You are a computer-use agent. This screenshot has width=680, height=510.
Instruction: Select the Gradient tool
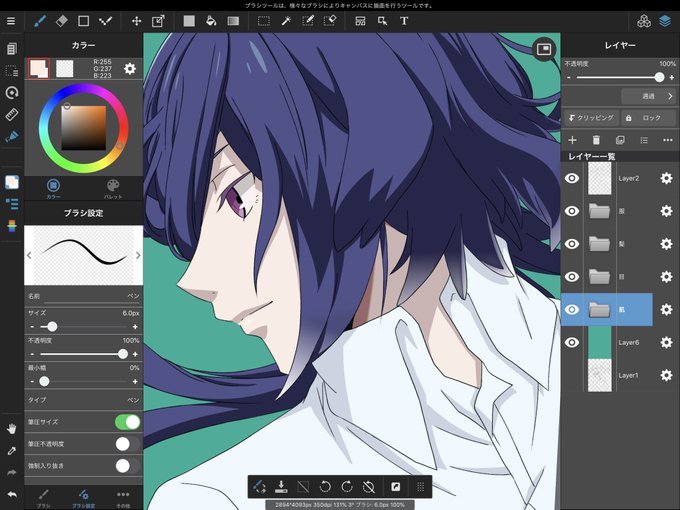click(x=233, y=21)
